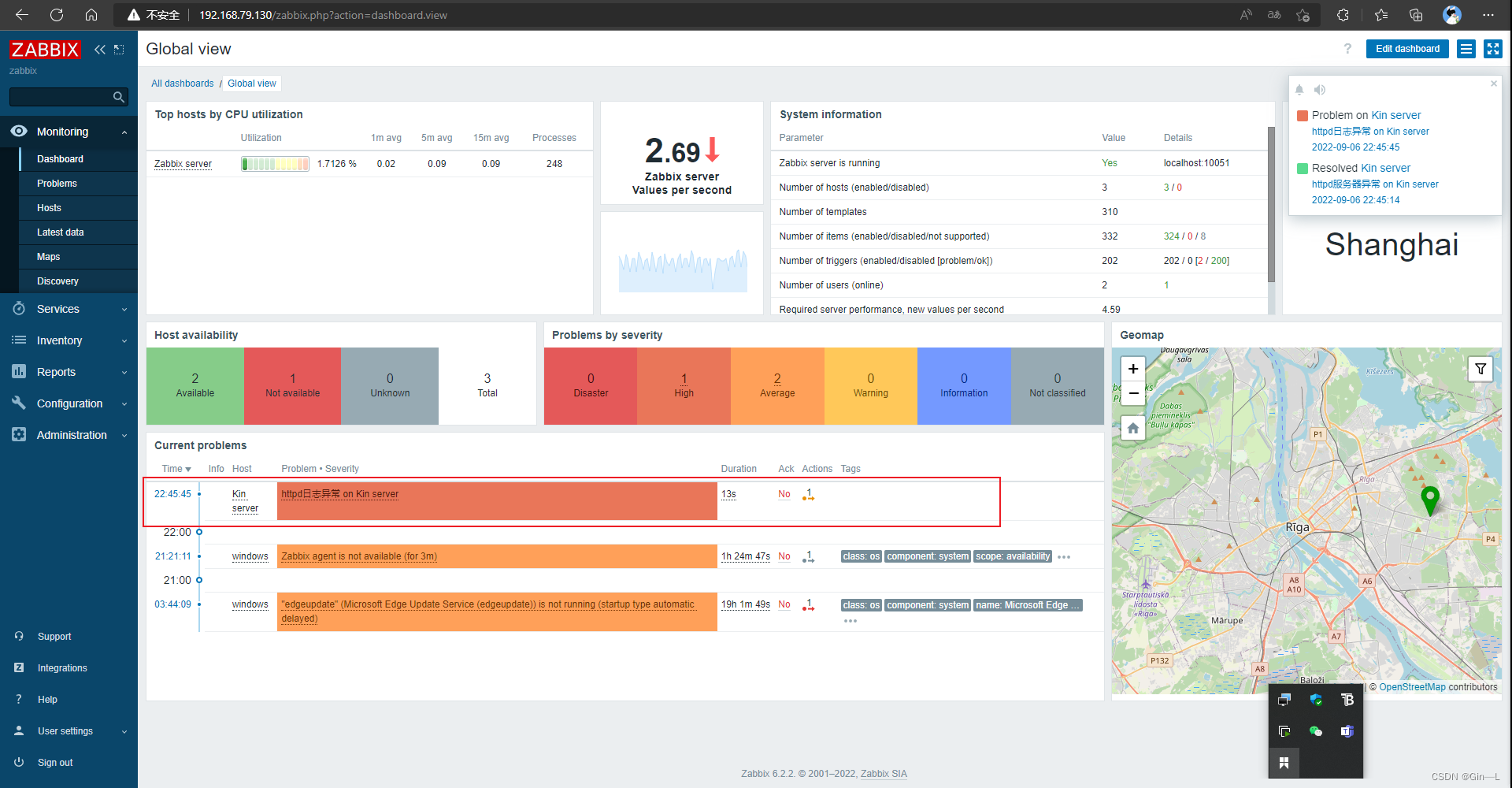
Task: Sign out of Zabbix
Action: (55, 763)
